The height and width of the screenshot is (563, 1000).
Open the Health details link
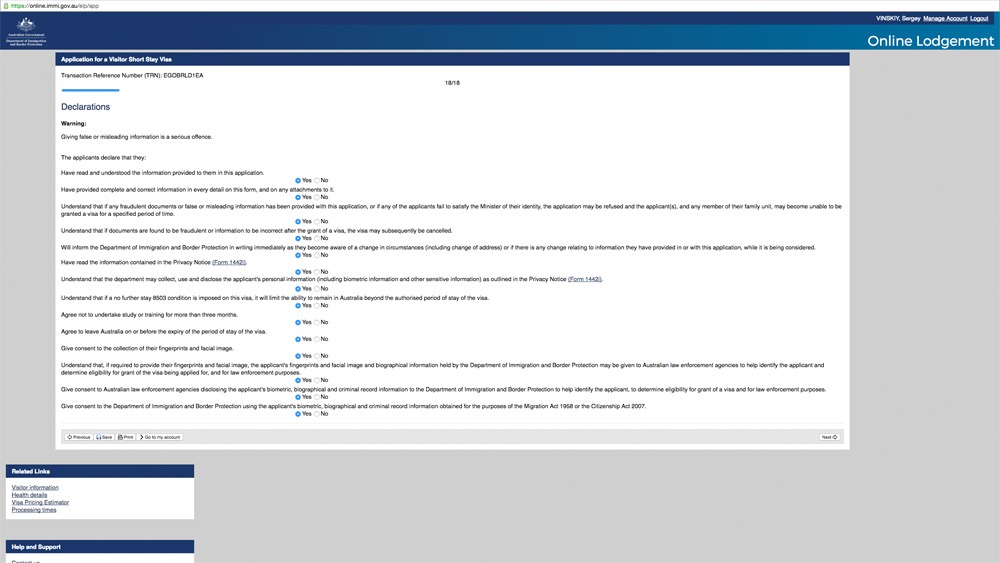click(x=29, y=495)
